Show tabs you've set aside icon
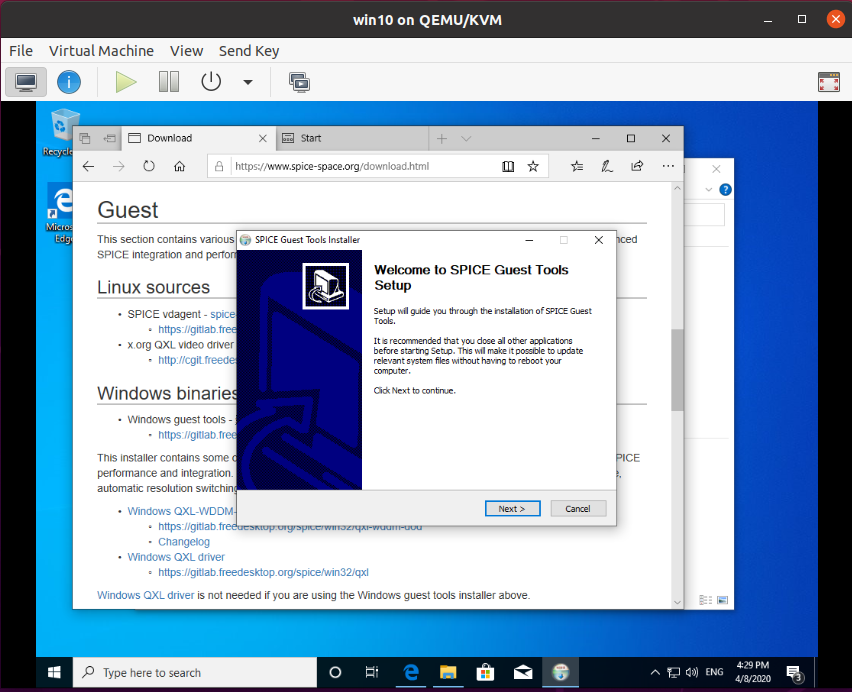Screen dimensions: 852x692 tap(85, 139)
